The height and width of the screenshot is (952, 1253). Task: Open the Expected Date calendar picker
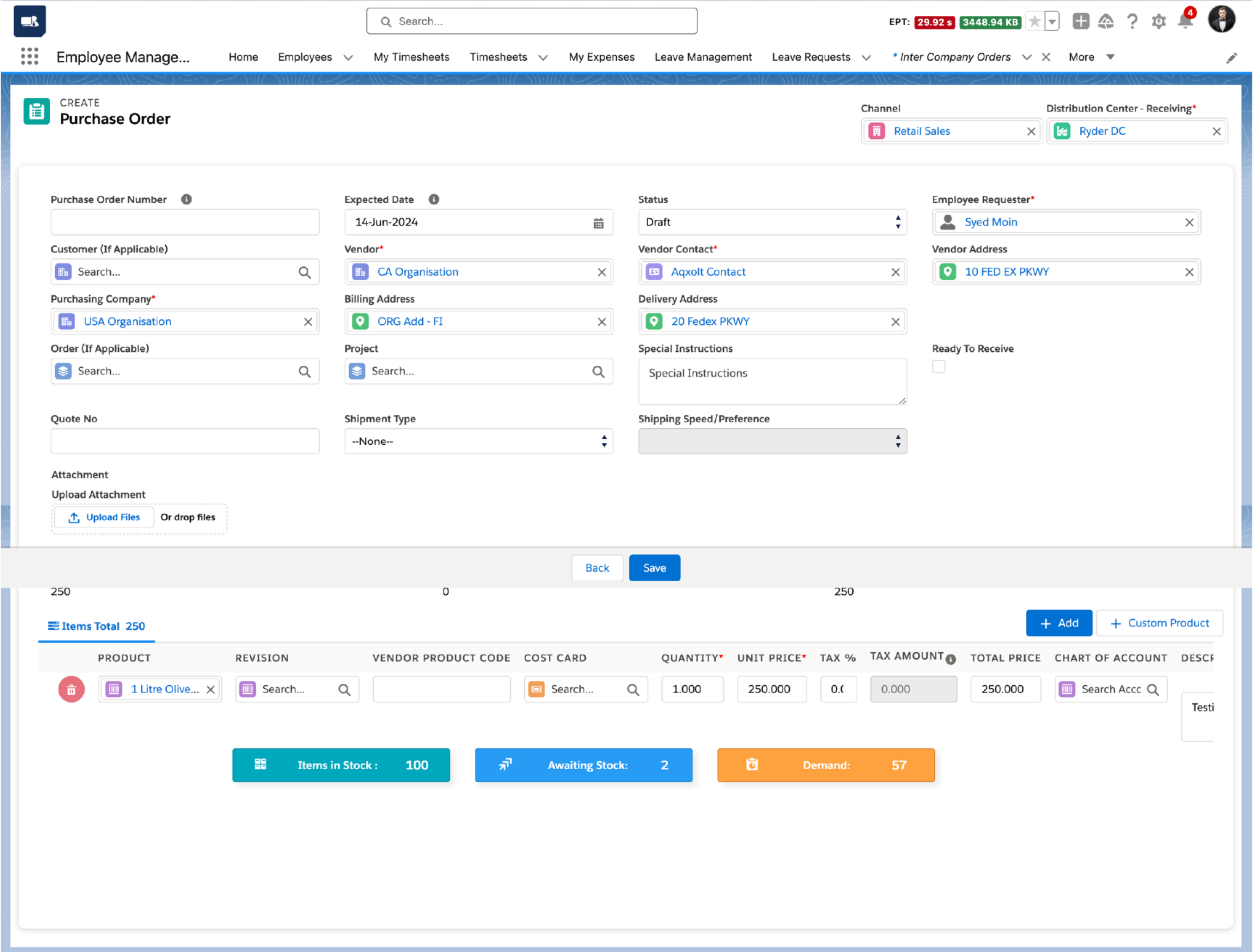pos(598,223)
